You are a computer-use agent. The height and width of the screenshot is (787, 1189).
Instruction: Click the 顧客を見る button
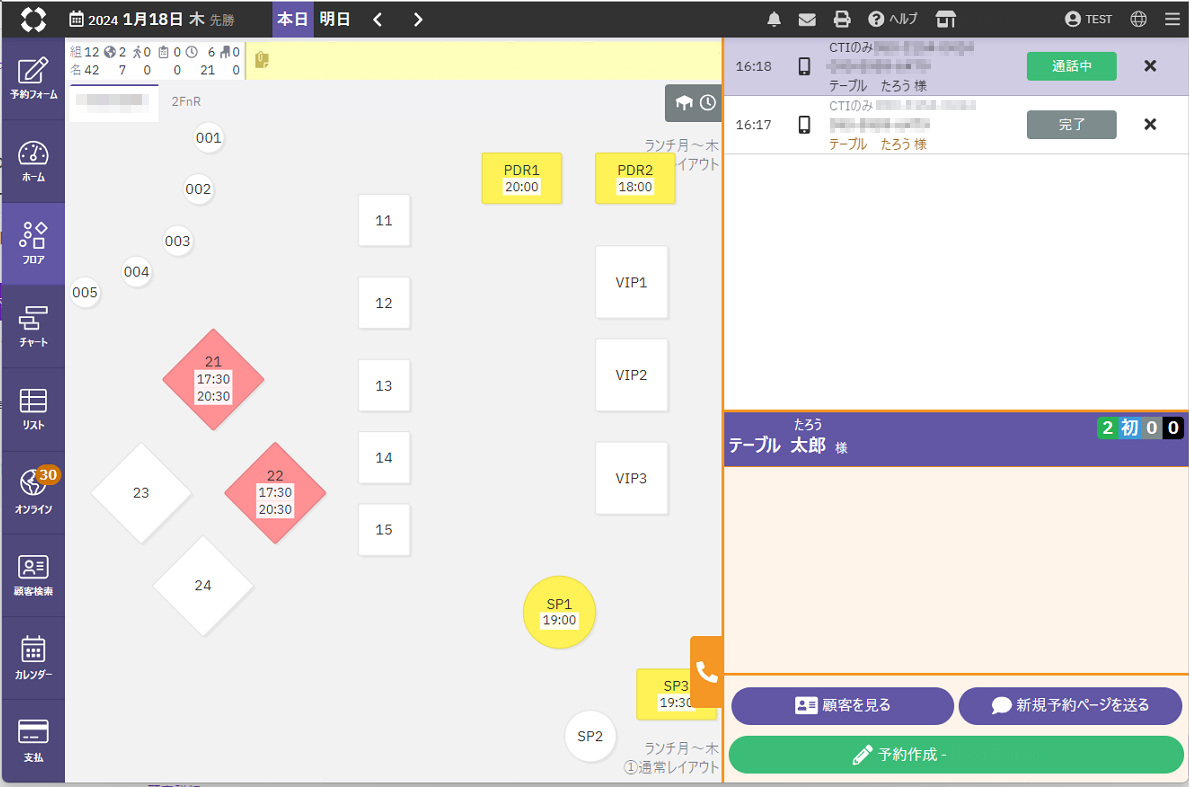[842, 705]
